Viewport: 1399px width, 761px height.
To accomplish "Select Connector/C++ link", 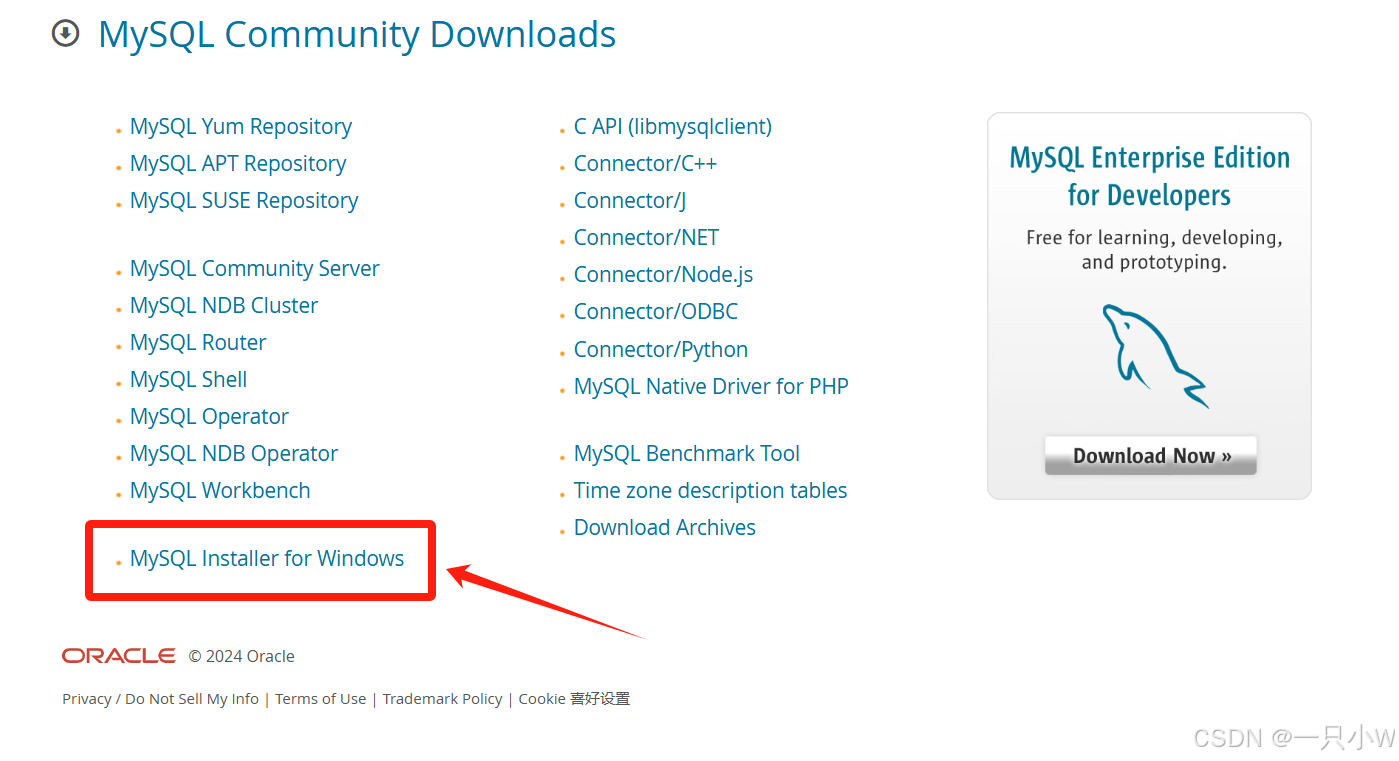I will click(645, 164).
